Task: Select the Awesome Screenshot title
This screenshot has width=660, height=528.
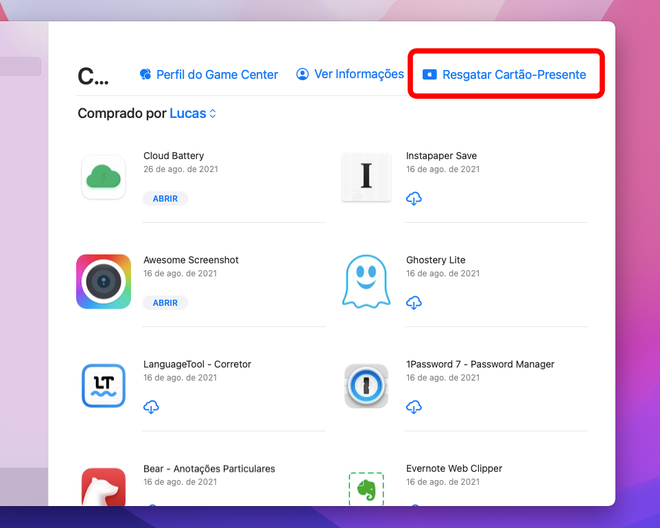Action: (191, 260)
